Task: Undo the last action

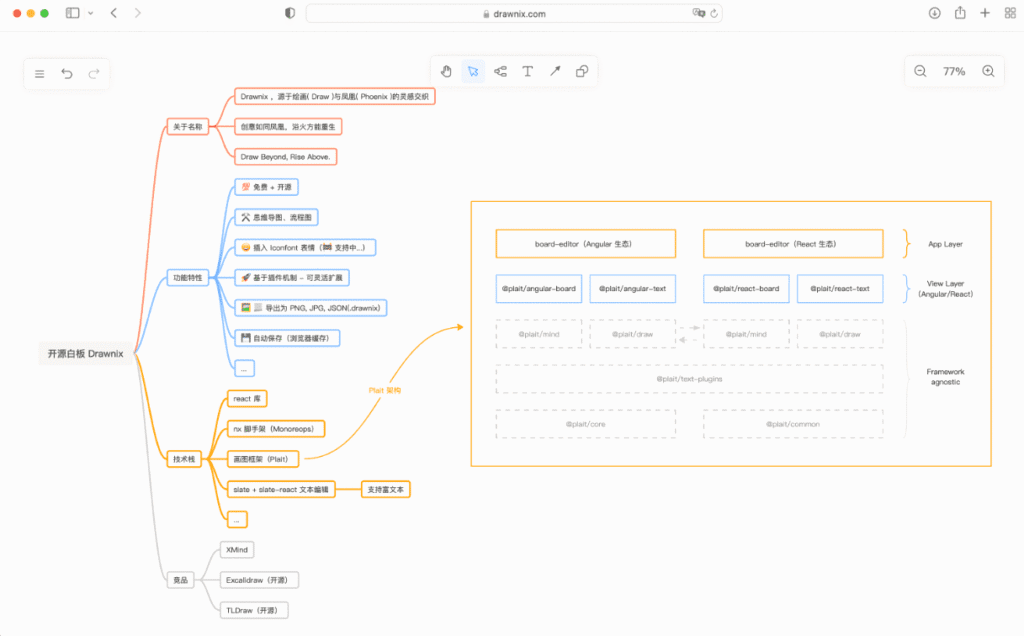Action: click(67, 73)
